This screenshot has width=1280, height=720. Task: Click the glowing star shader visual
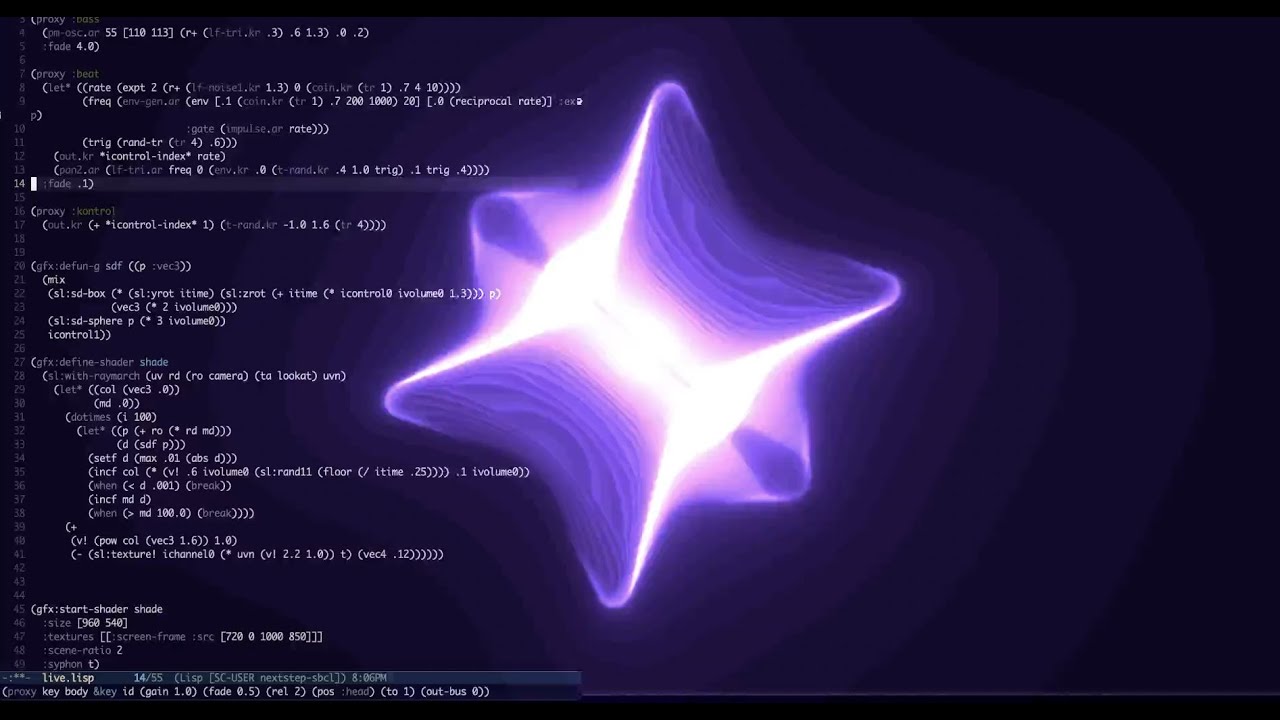click(x=642, y=345)
